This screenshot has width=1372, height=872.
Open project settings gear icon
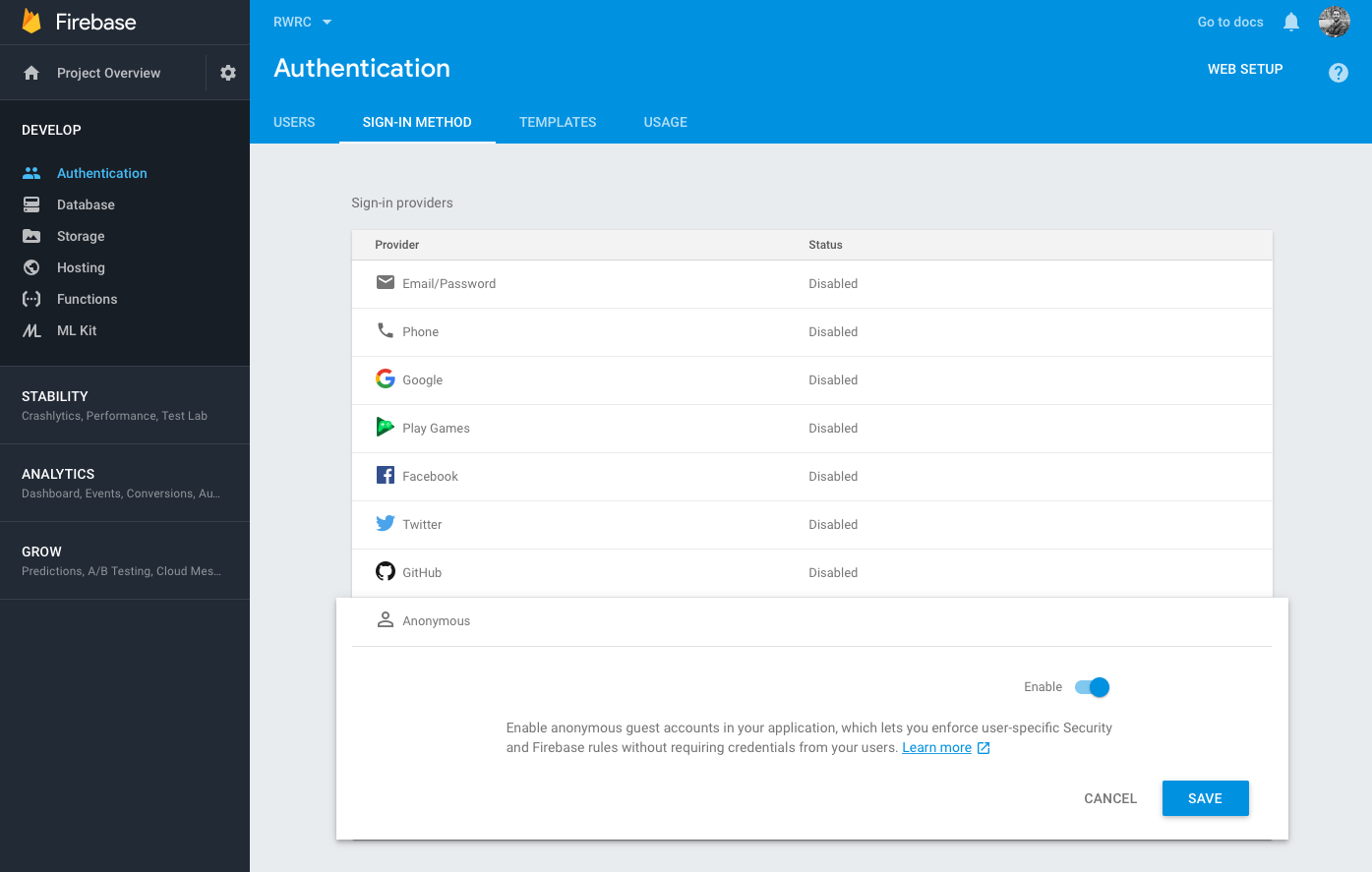pyautogui.click(x=228, y=73)
